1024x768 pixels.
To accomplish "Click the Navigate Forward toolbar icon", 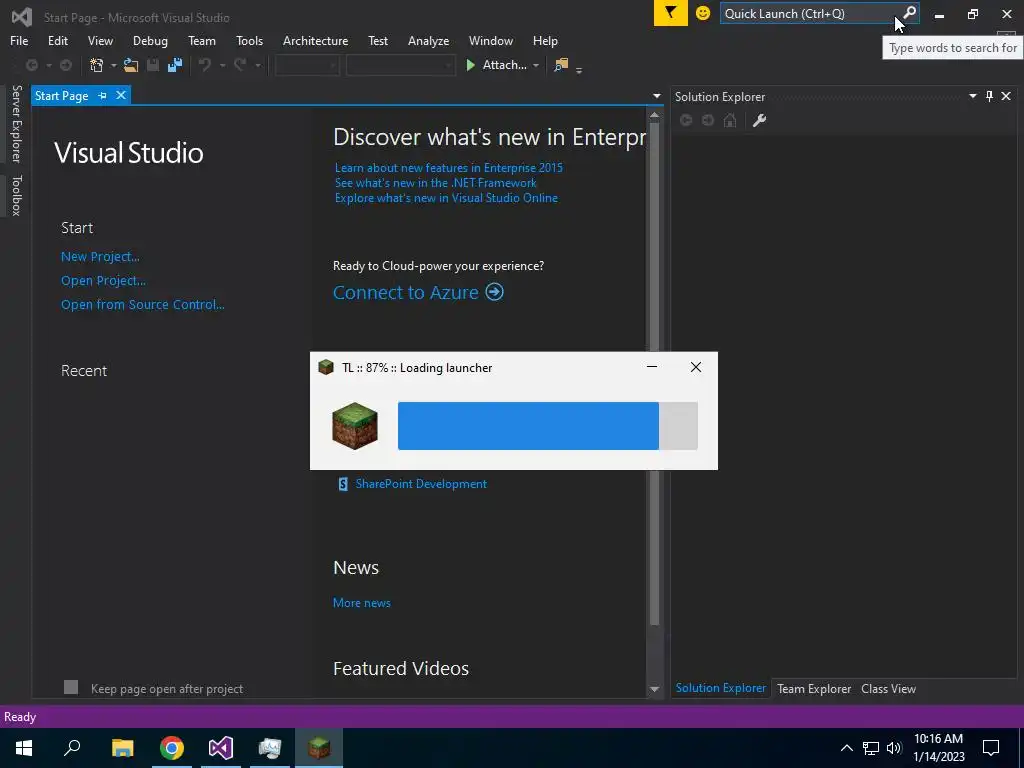I will 65,65.
